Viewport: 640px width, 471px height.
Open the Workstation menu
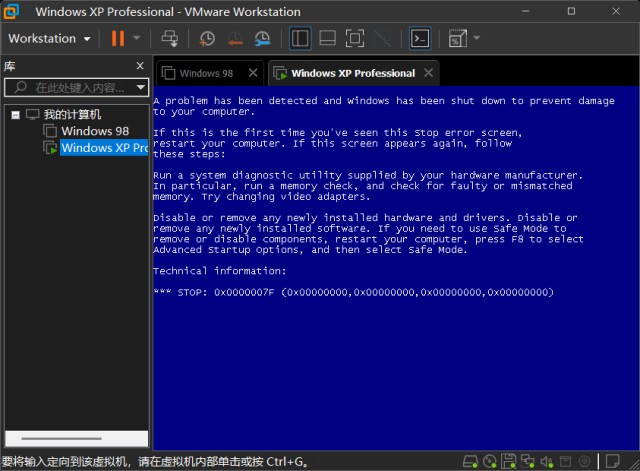tap(49, 38)
